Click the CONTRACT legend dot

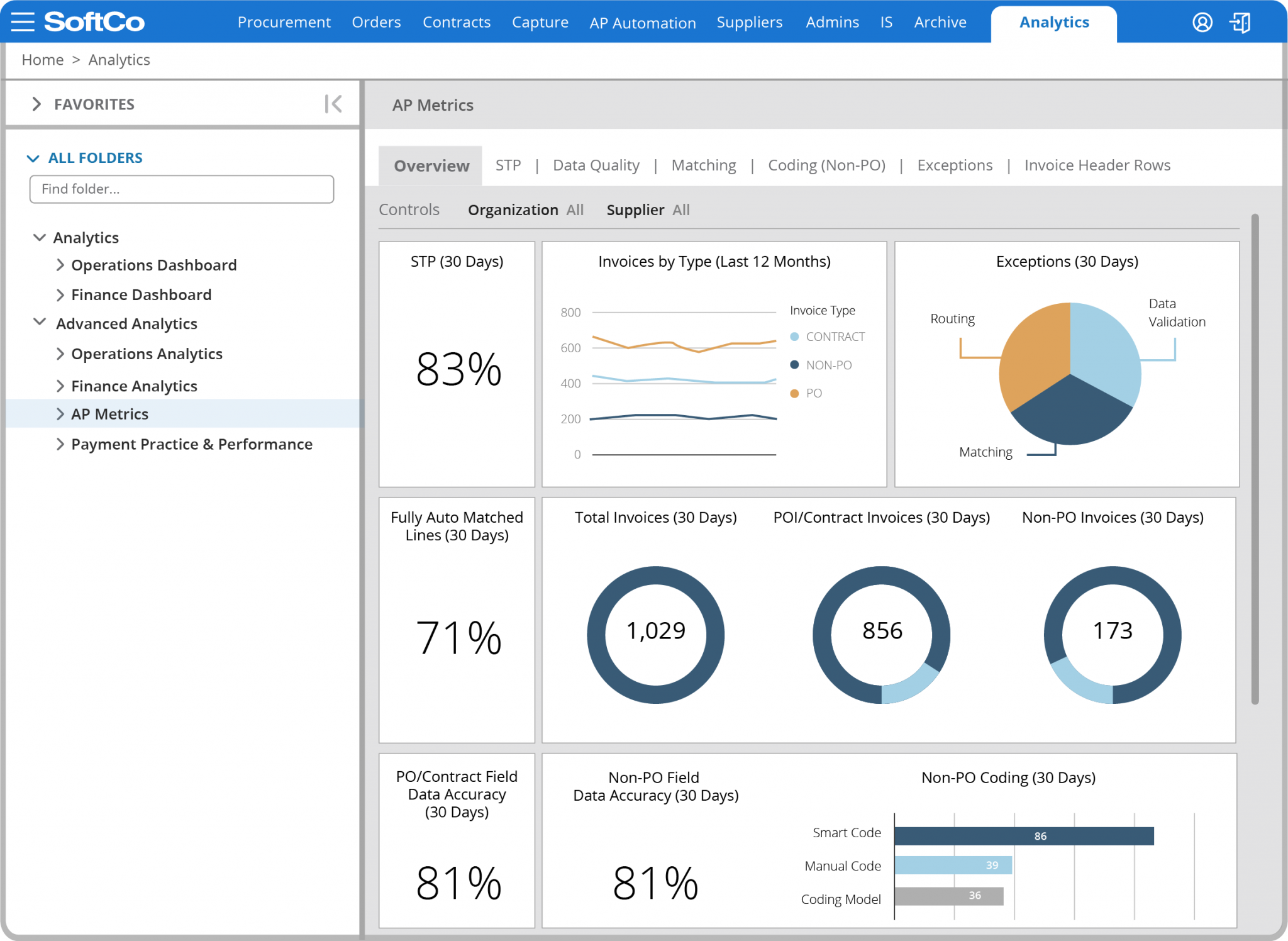pyautogui.click(x=794, y=337)
